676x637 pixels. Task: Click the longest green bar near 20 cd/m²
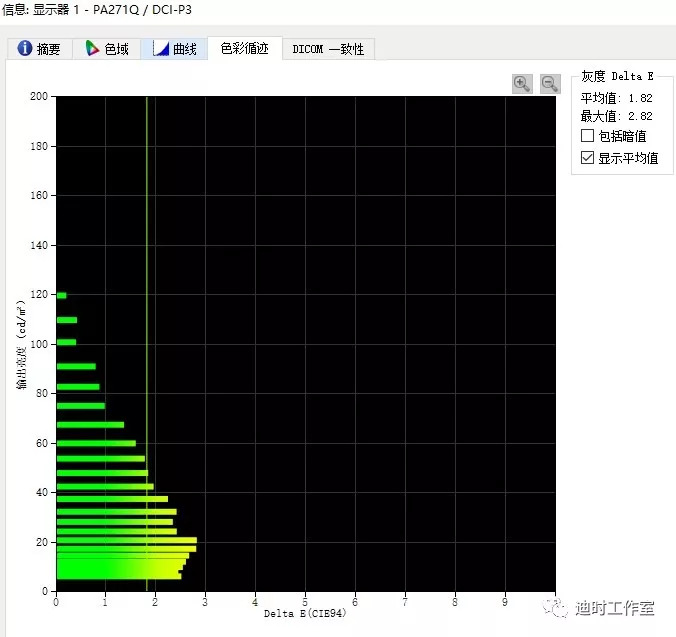[127, 540]
